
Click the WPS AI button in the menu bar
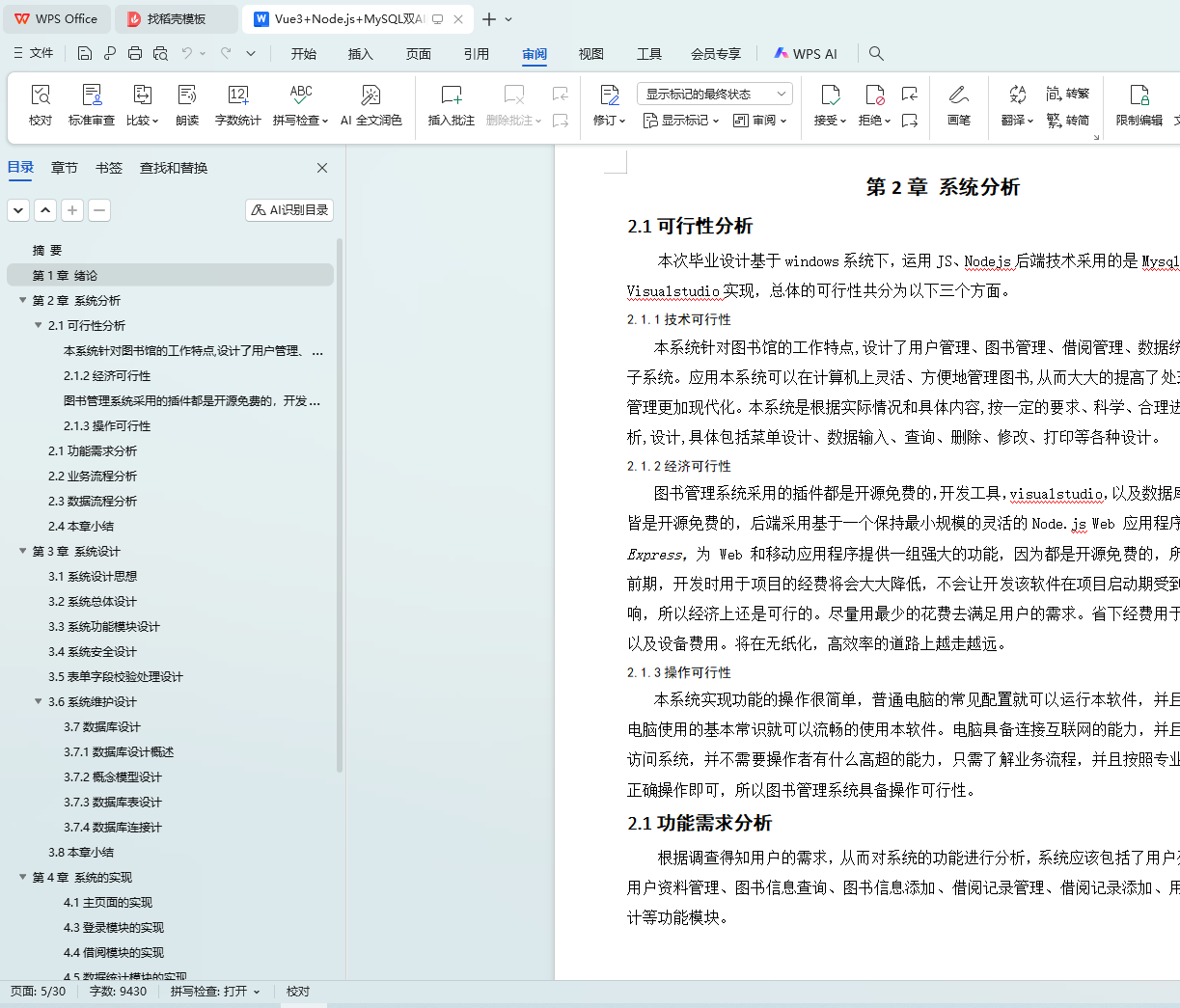coord(806,54)
